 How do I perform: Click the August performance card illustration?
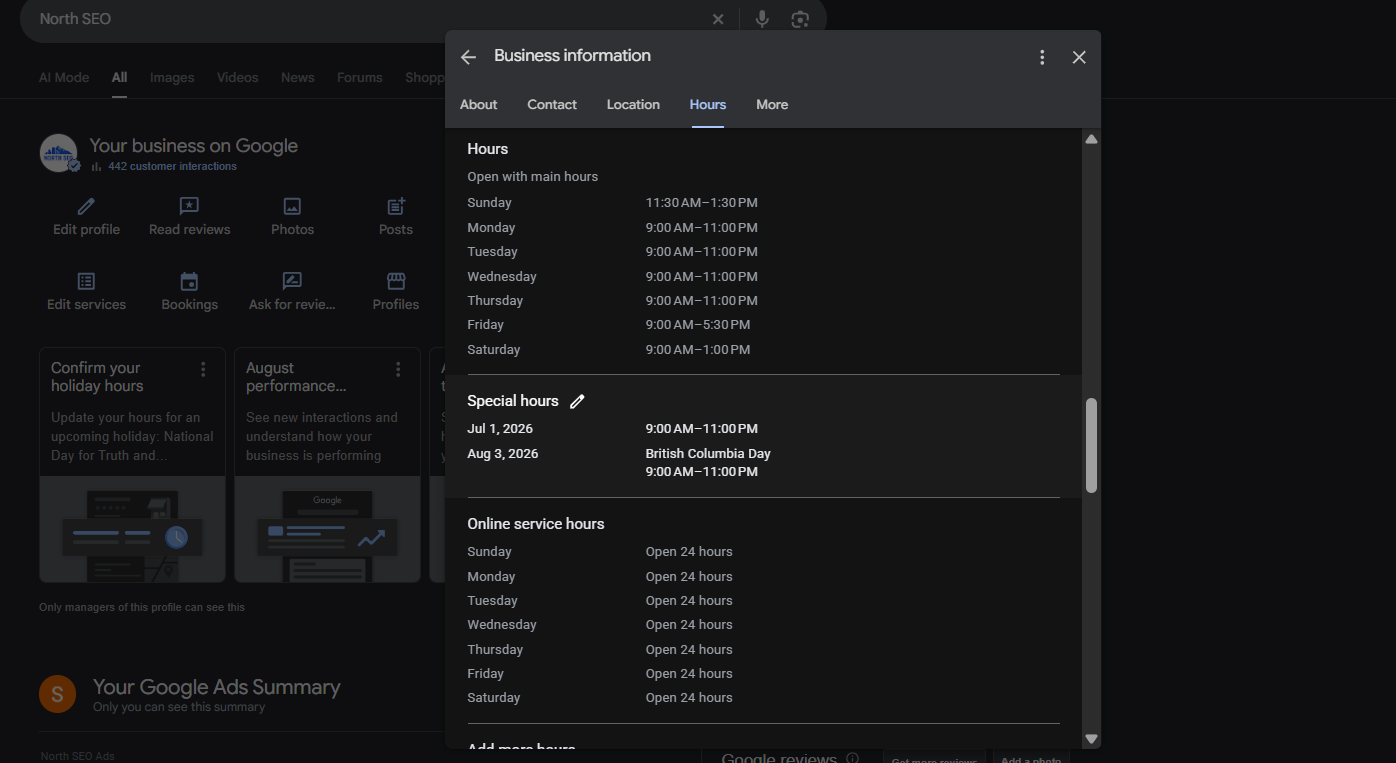(327, 529)
